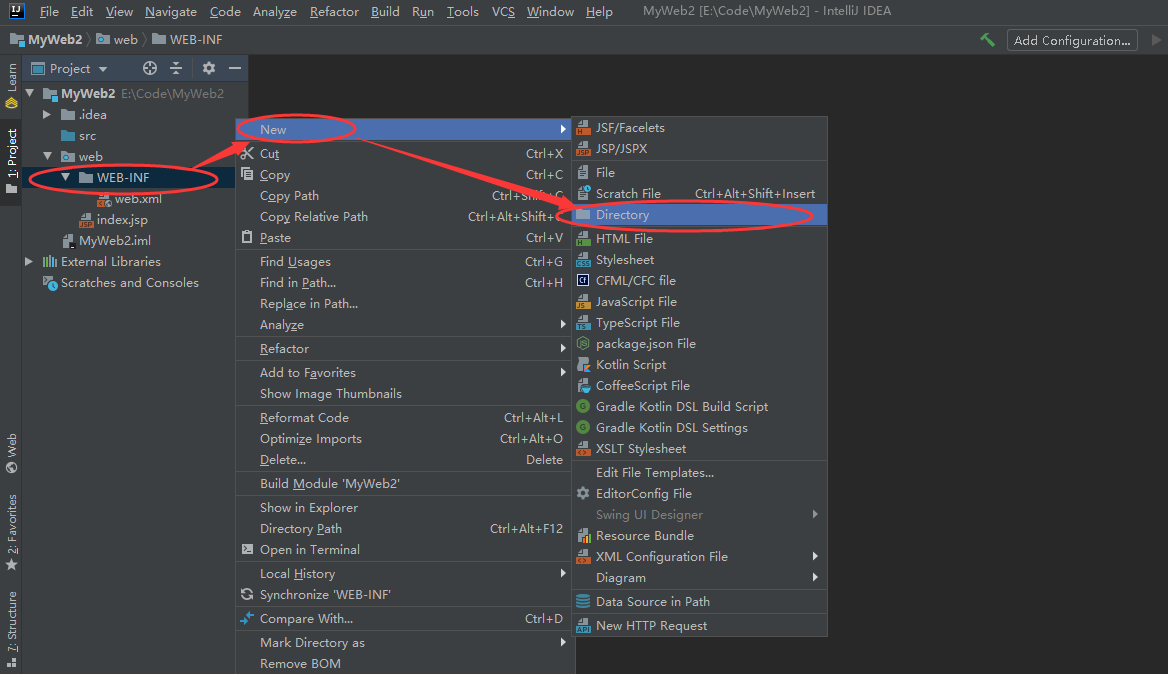This screenshot has height=674, width=1168.
Task: Click the Gradle Kotlin DSL Settings icon
Action: [x=583, y=427]
